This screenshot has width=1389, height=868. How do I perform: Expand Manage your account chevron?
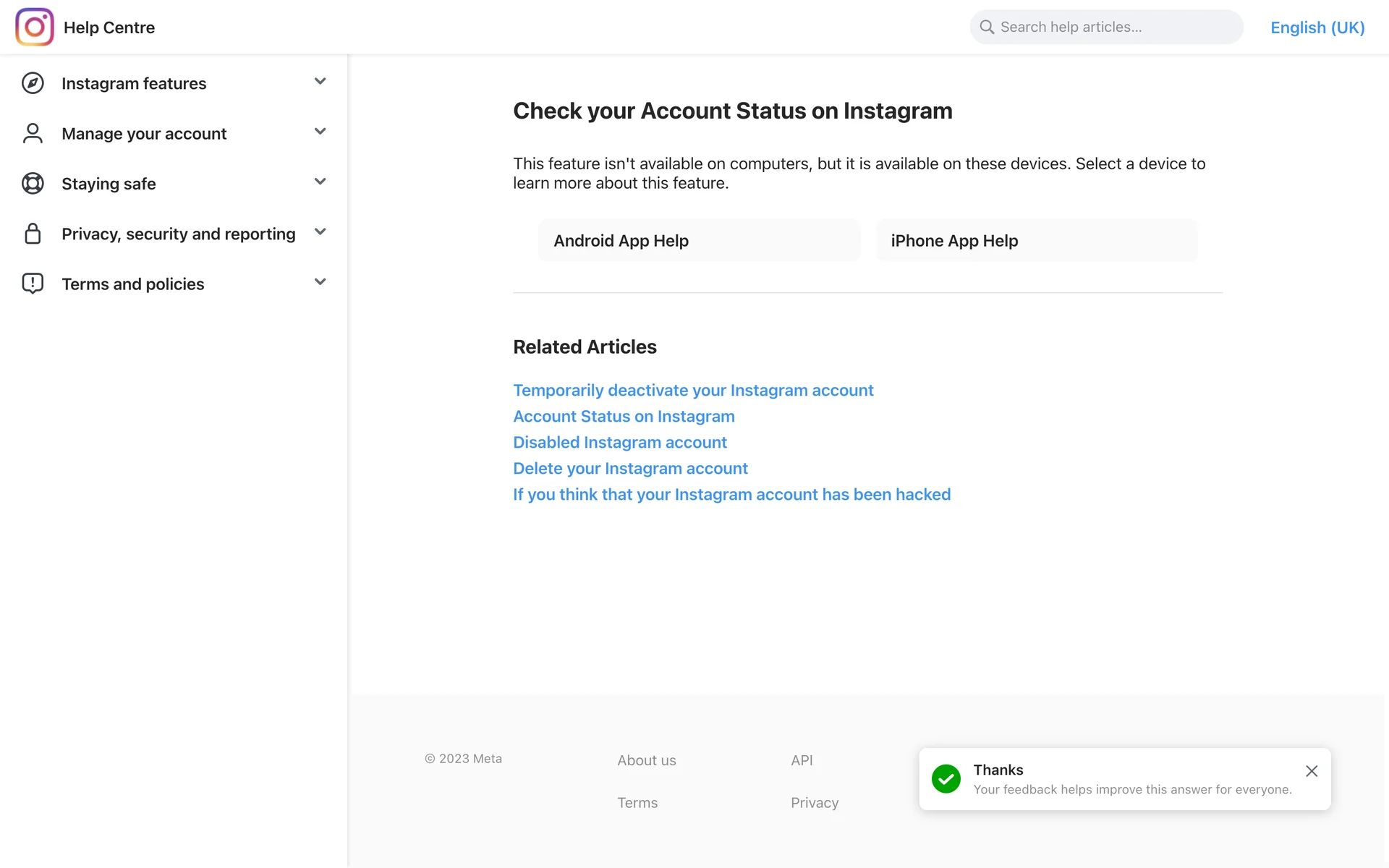click(320, 132)
